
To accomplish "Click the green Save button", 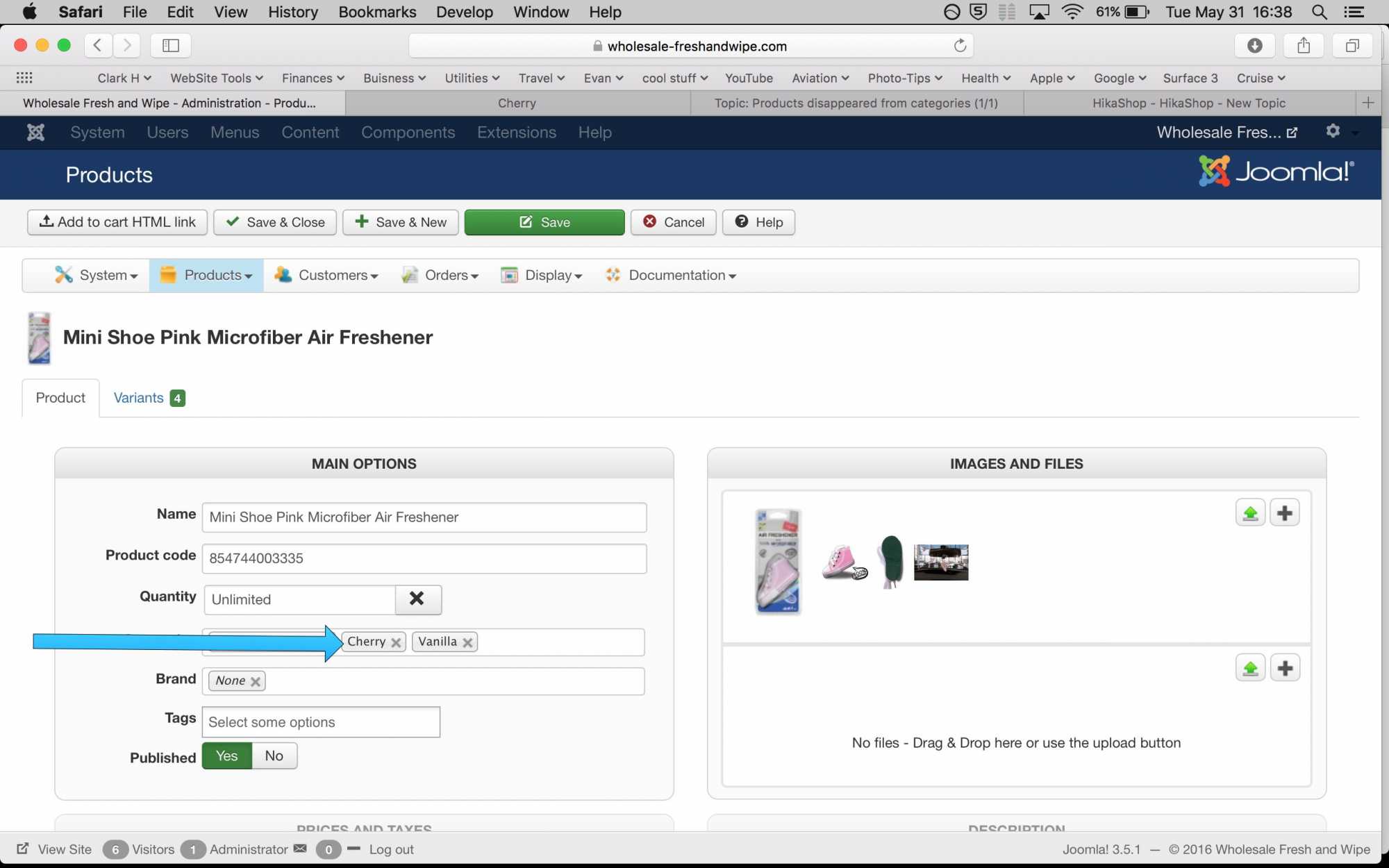I will point(544,222).
